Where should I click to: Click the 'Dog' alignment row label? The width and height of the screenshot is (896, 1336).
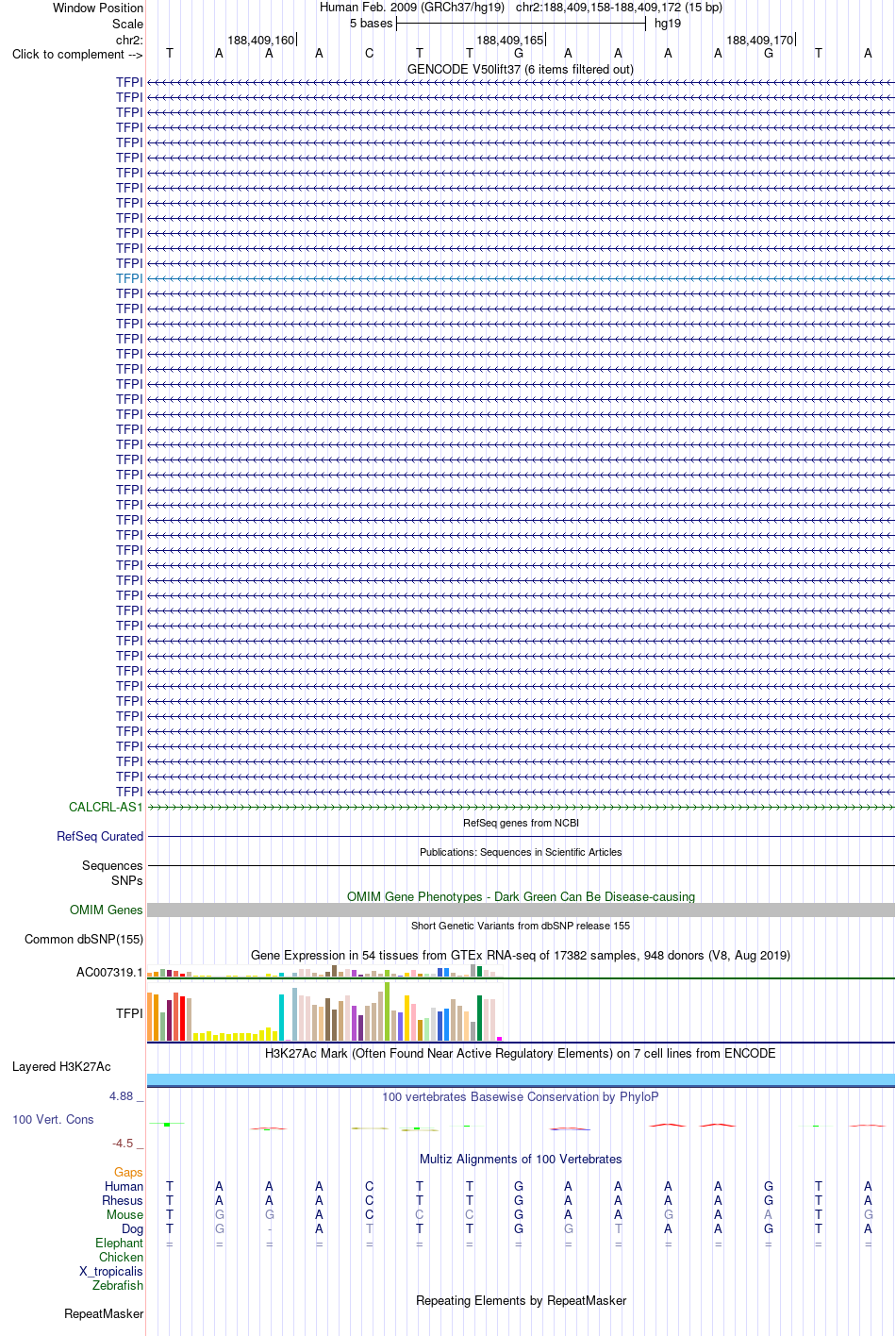[x=132, y=1228]
